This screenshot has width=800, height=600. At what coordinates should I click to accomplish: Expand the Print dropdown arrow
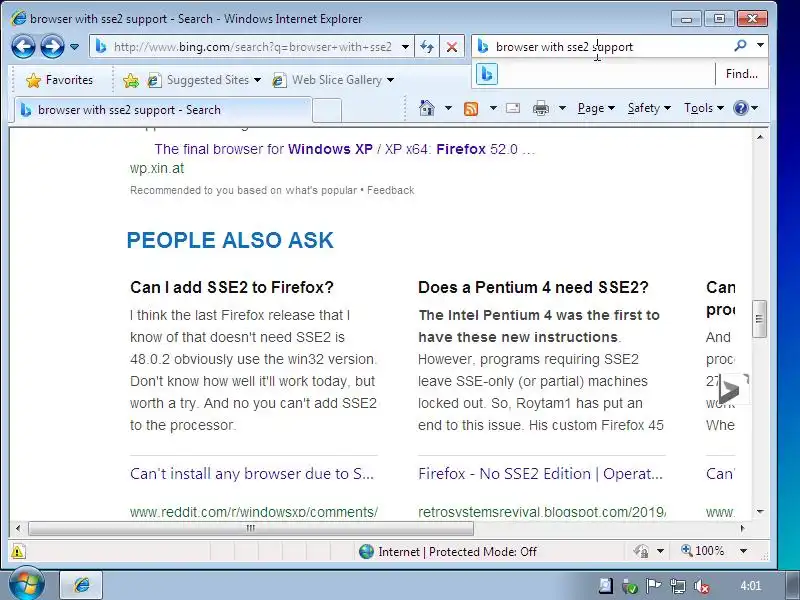tap(562, 108)
